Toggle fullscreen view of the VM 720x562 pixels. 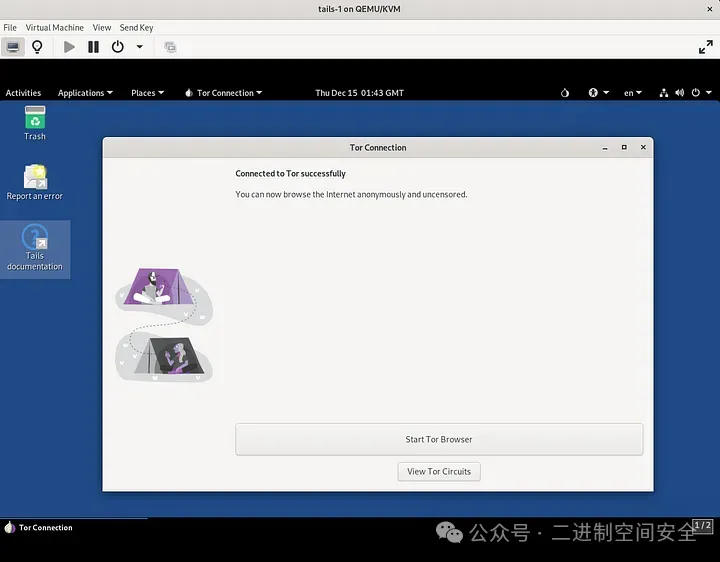pyautogui.click(x=705, y=47)
